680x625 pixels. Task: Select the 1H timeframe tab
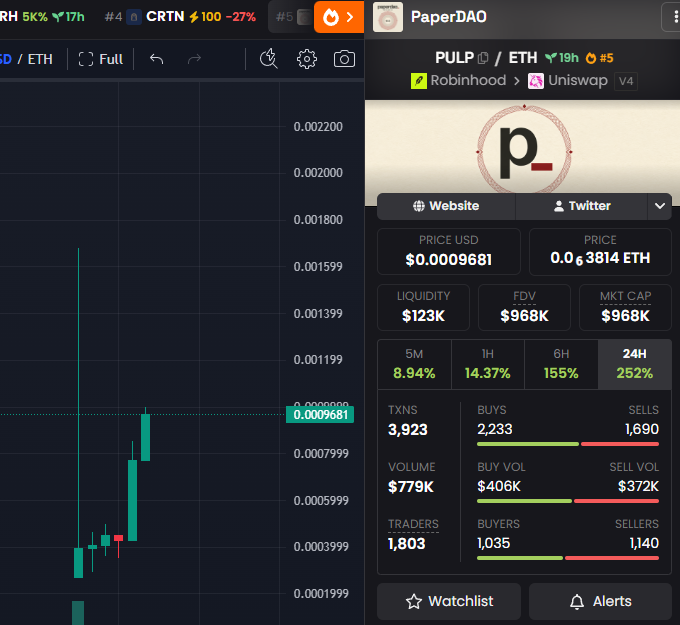point(487,364)
